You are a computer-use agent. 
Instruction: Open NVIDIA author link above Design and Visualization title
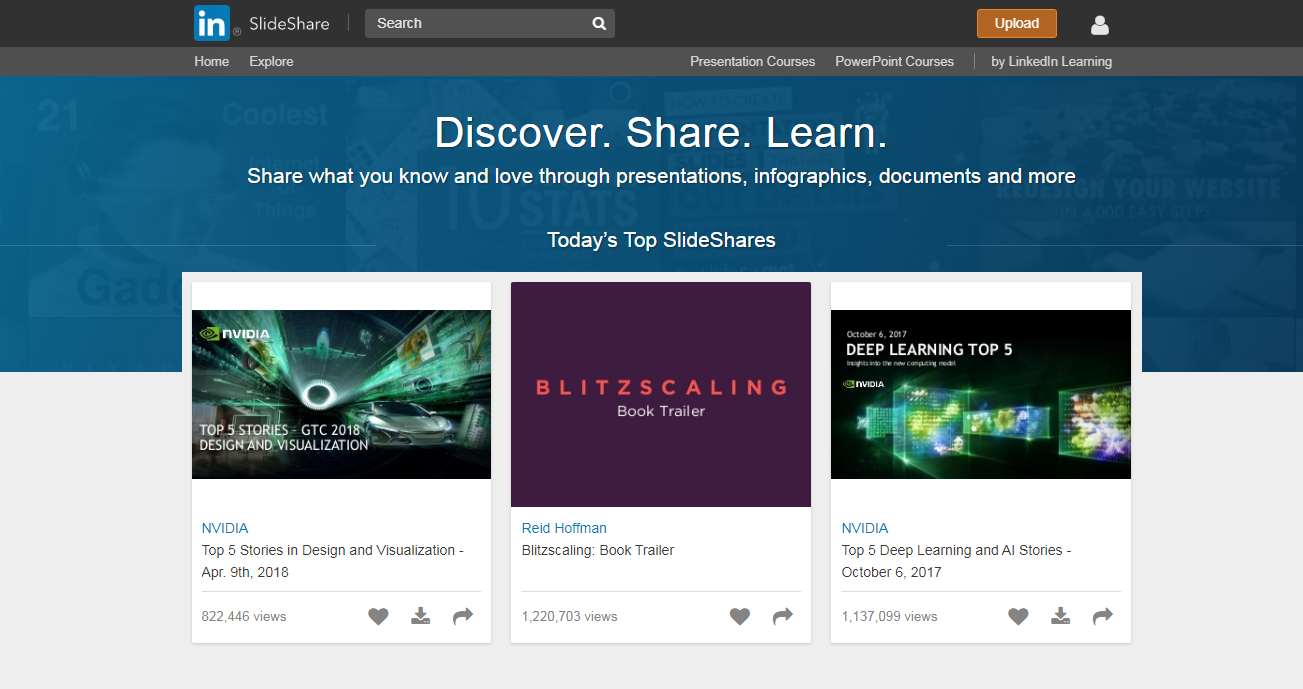(x=225, y=528)
